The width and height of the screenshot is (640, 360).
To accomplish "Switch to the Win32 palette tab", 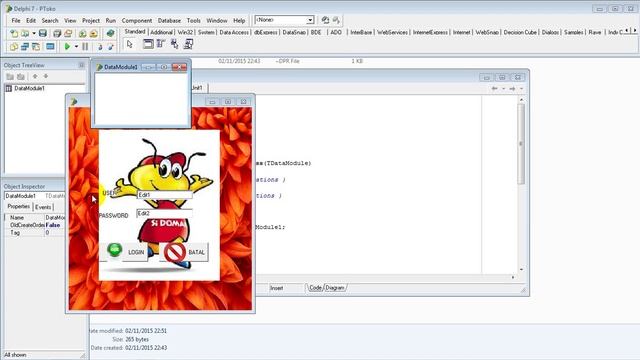I will click(x=185, y=32).
